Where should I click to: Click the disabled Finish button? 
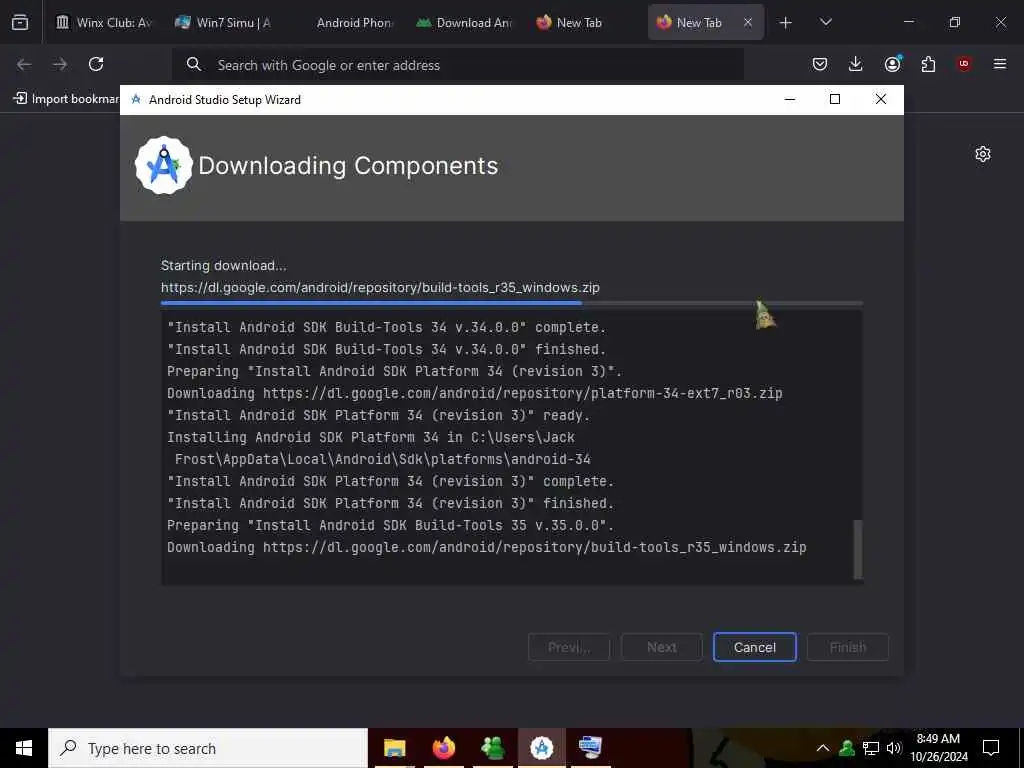point(848,647)
